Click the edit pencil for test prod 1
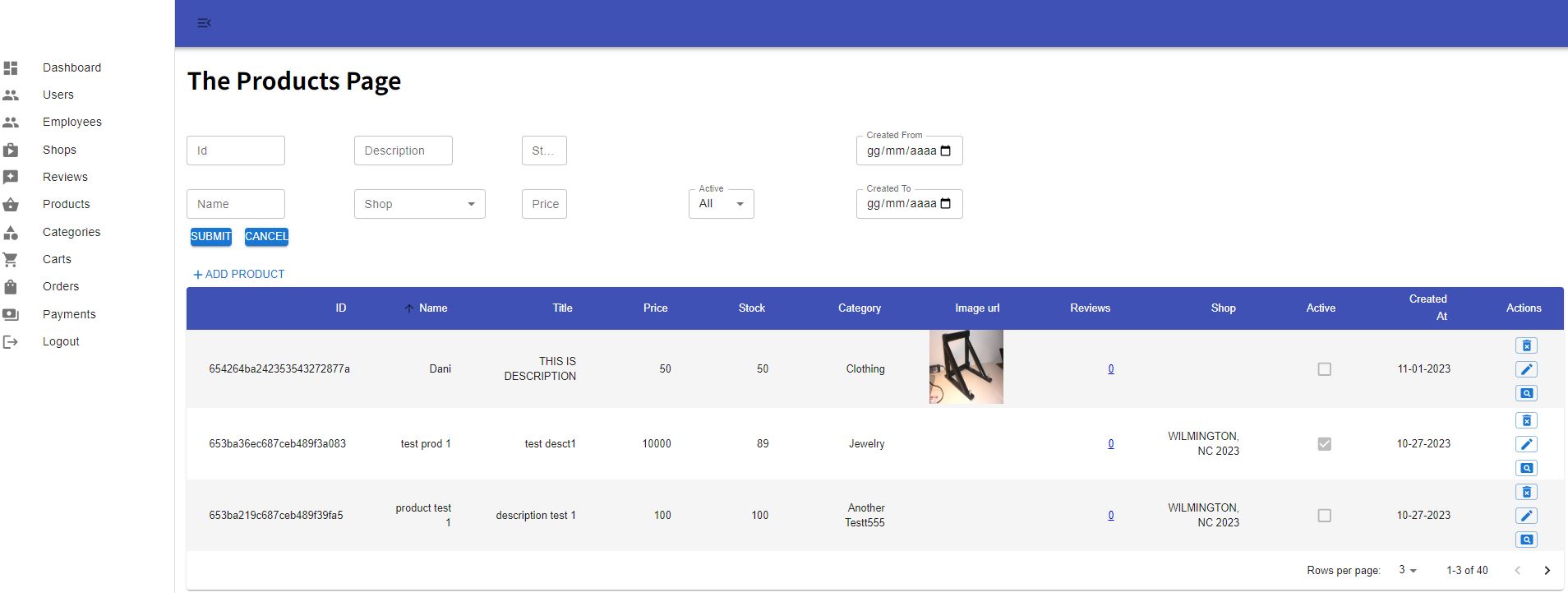This screenshot has width=1568, height=593. pos(1526,444)
